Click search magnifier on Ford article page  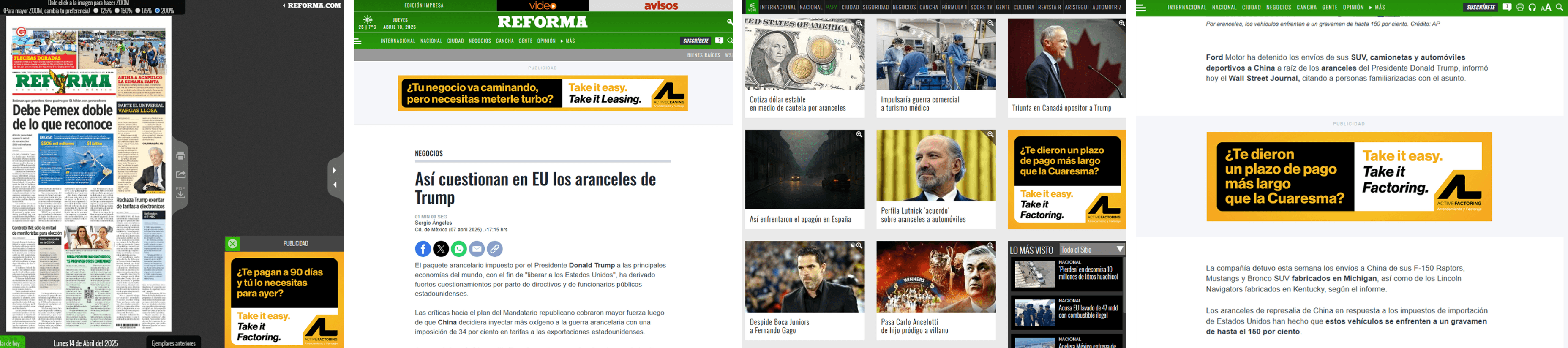click(x=1559, y=7)
